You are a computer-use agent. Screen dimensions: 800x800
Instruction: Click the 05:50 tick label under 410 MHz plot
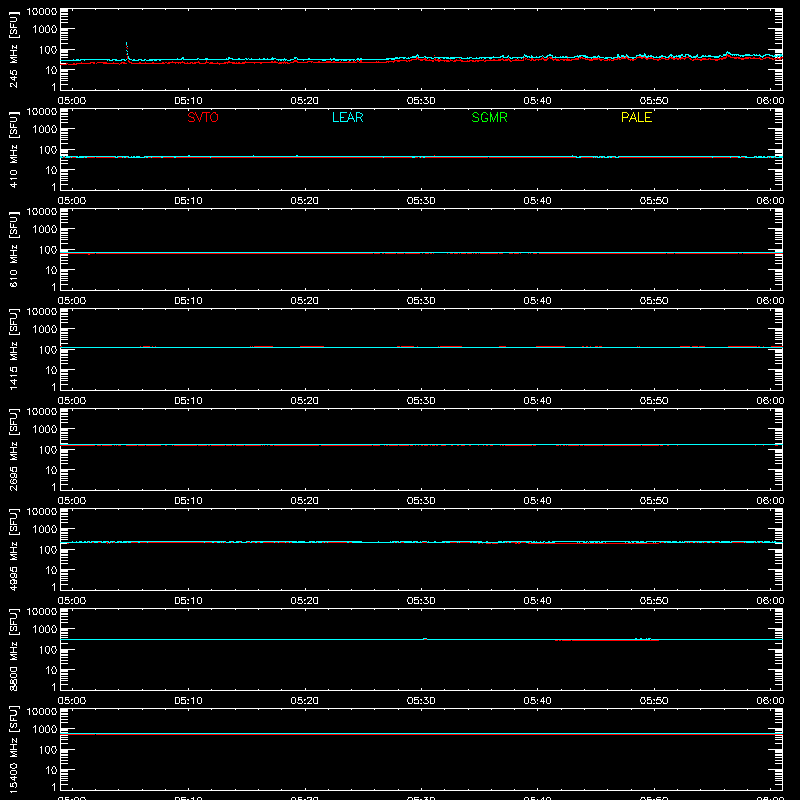click(654, 201)
